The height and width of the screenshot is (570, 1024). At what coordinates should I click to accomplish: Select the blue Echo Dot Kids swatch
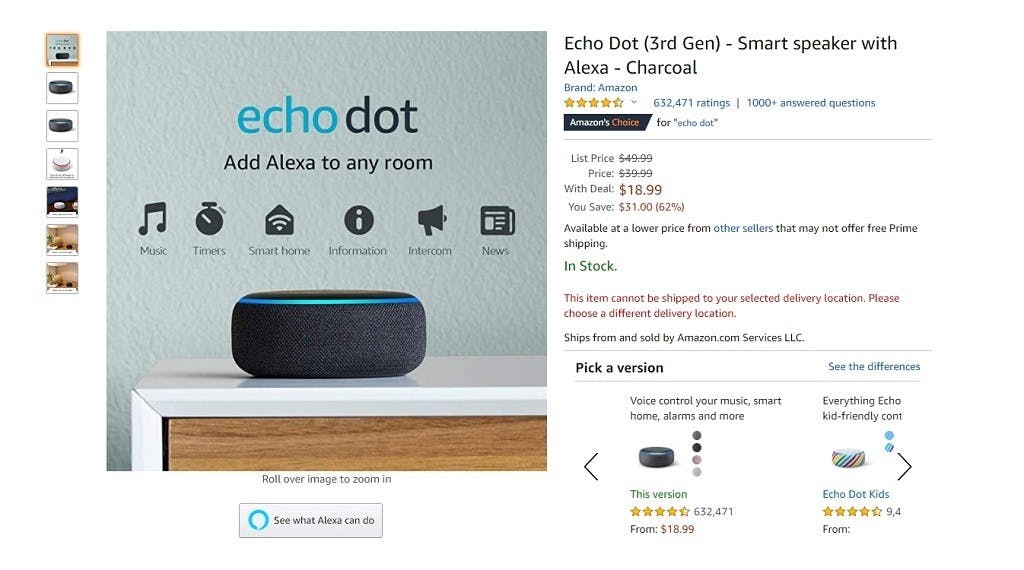point(889,435)
